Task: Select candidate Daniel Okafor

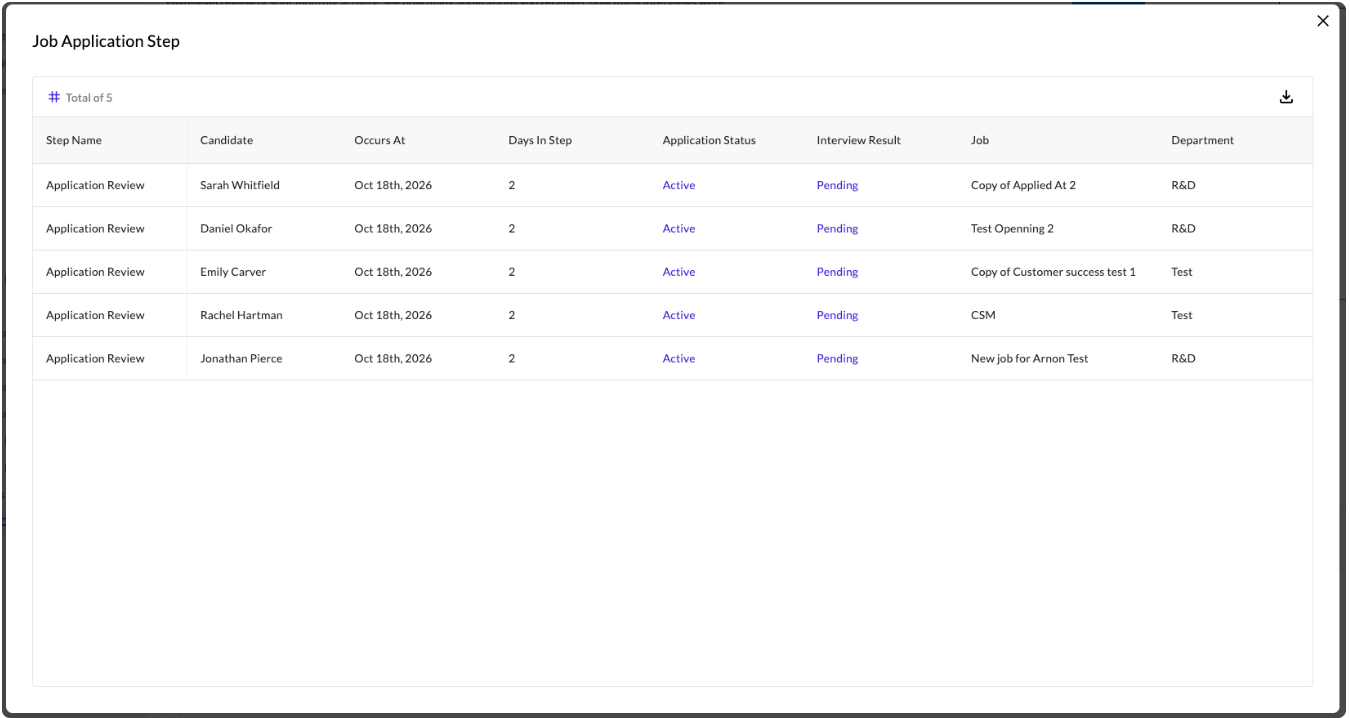Action: tap(236, 228)
